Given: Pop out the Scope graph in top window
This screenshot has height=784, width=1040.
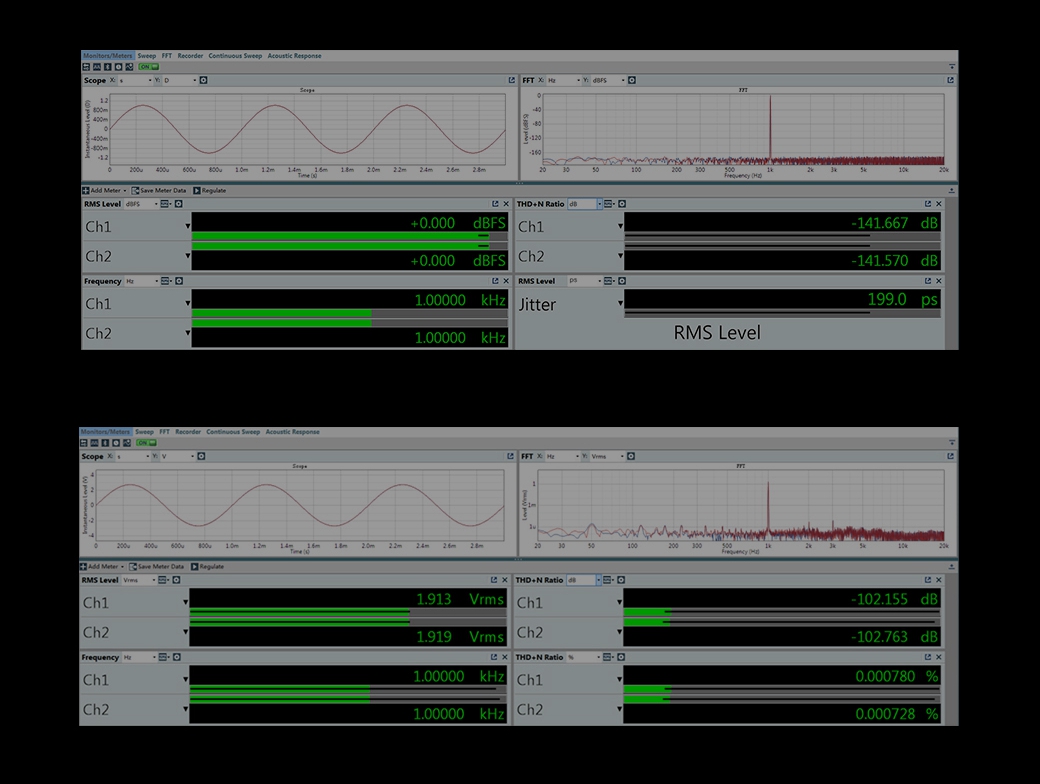Looking at the screenshot, I should [x=511, y=80].
